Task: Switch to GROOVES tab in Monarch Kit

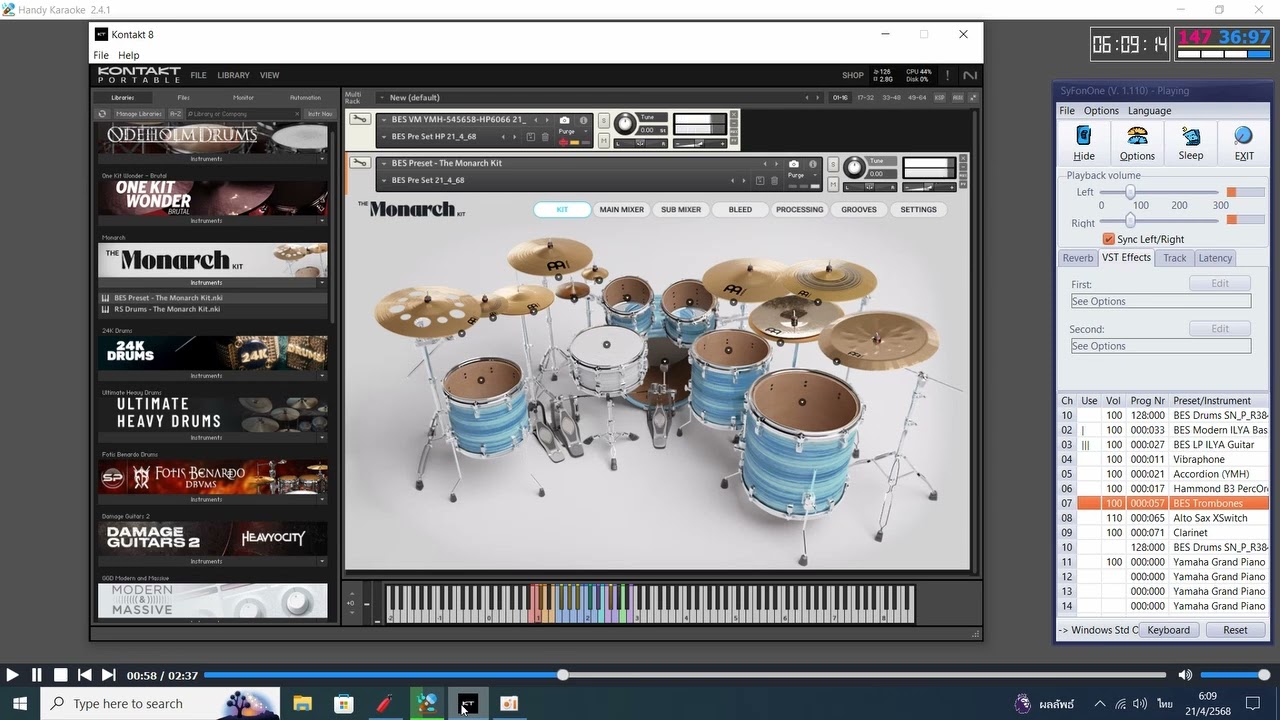Action: [x=858, y=210]
